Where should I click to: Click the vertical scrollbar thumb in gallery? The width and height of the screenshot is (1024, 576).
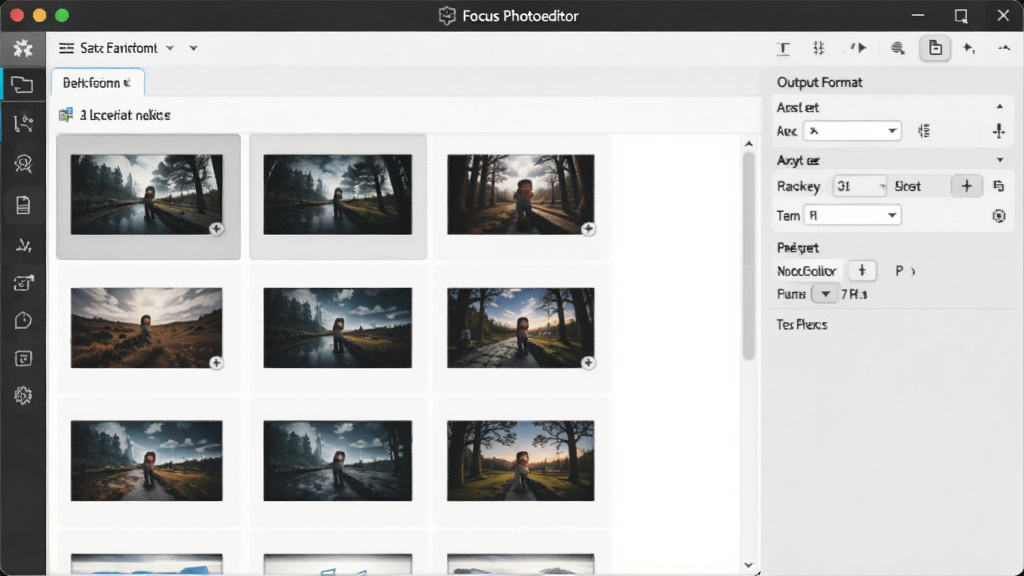tap(748, 256)
